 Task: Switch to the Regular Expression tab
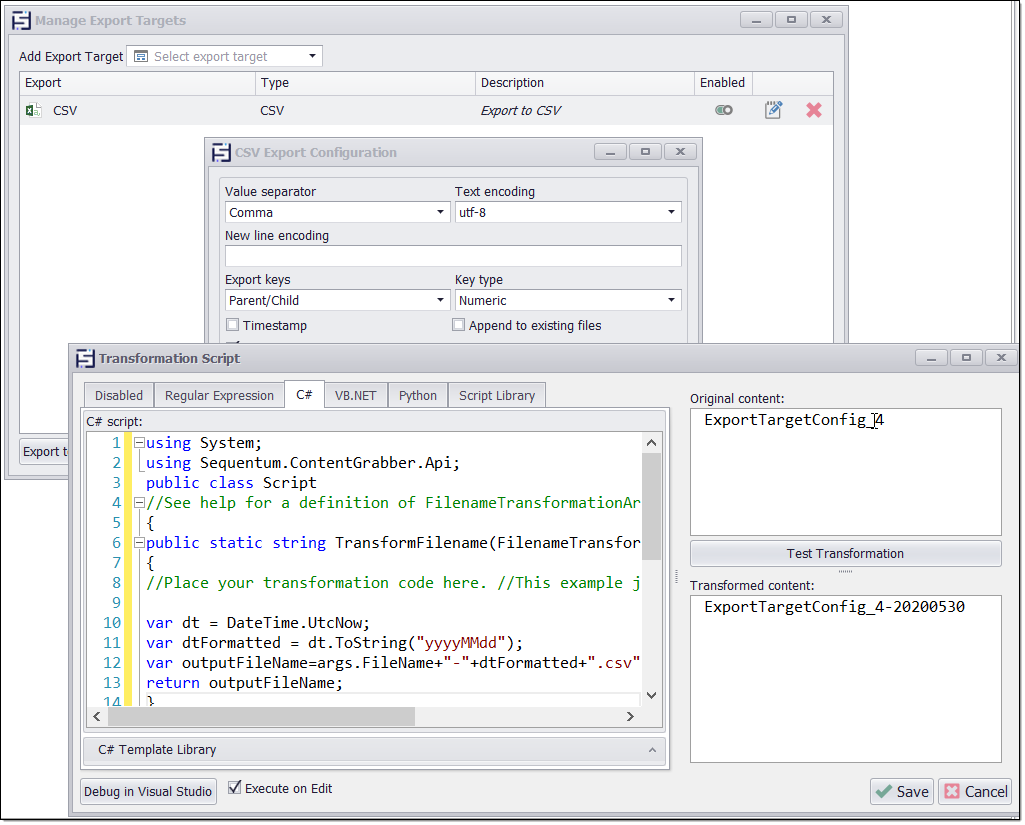(219, 395)
